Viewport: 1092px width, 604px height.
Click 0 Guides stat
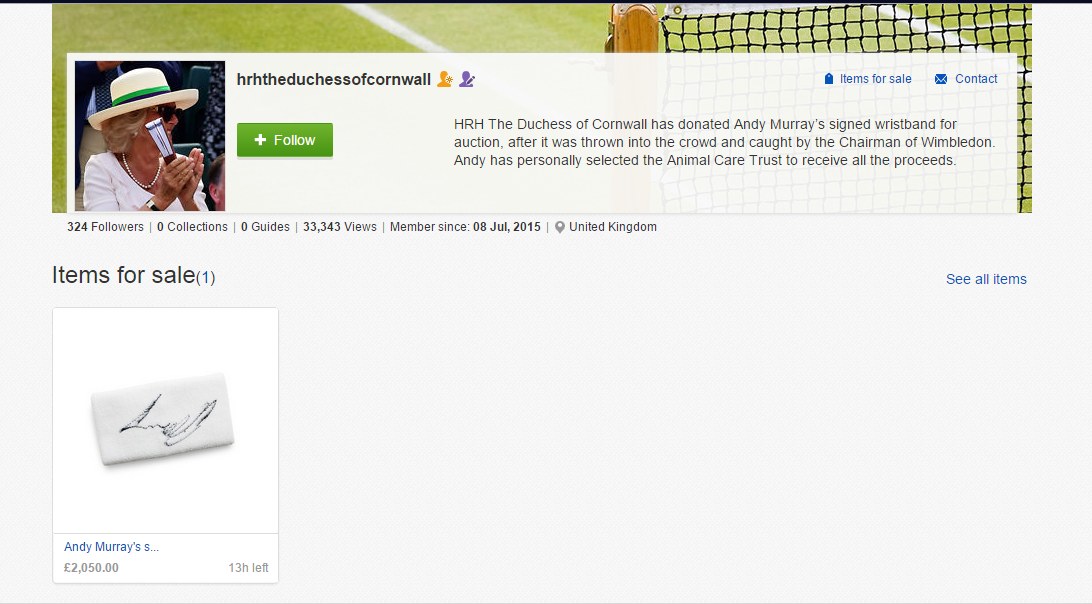[x=265, y=227]
